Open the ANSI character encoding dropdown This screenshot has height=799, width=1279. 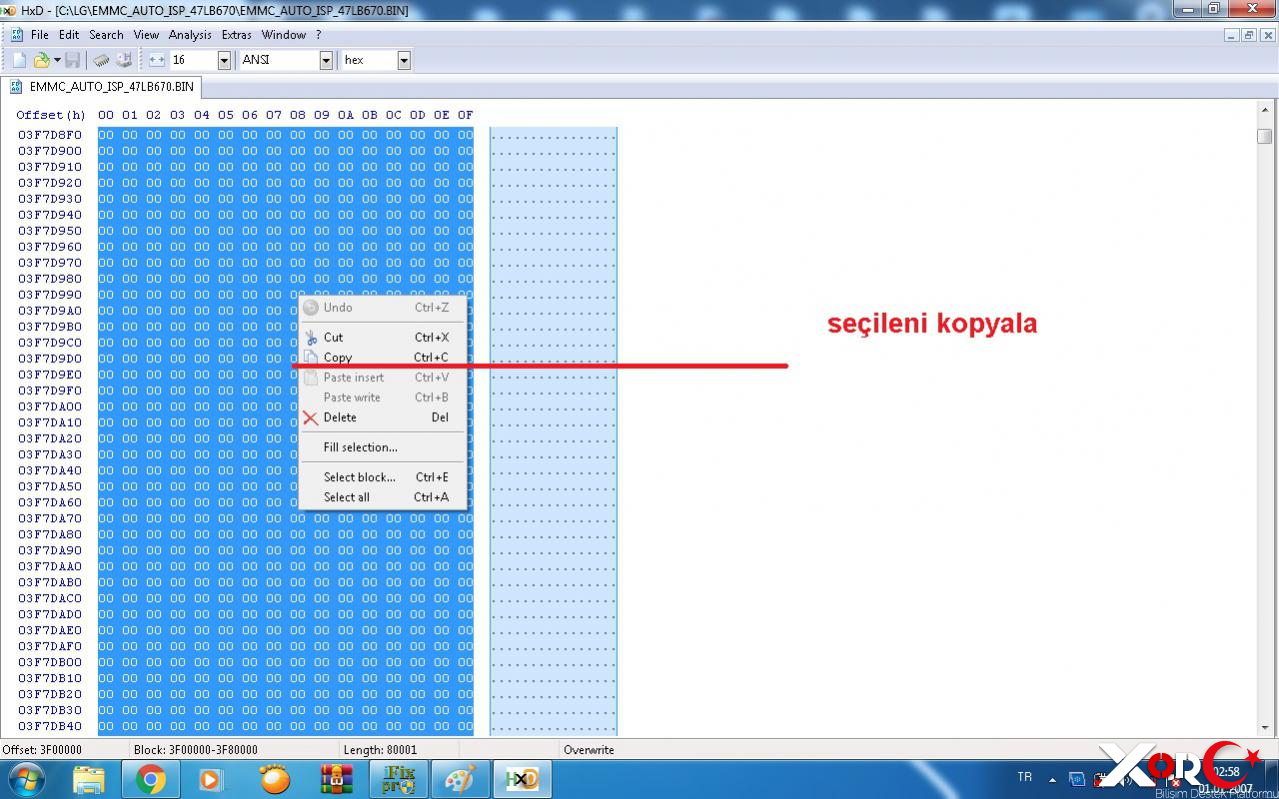[x=326, y=60]
